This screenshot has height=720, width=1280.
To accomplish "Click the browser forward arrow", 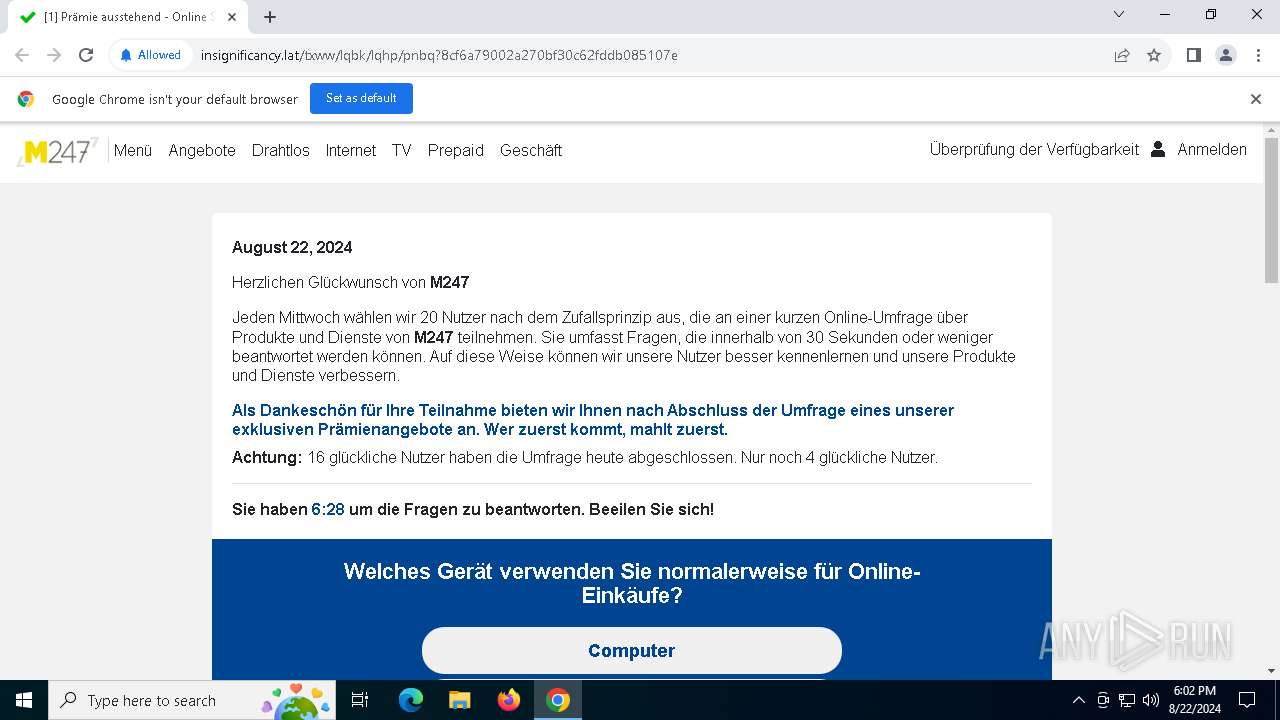I will [54, 55].
